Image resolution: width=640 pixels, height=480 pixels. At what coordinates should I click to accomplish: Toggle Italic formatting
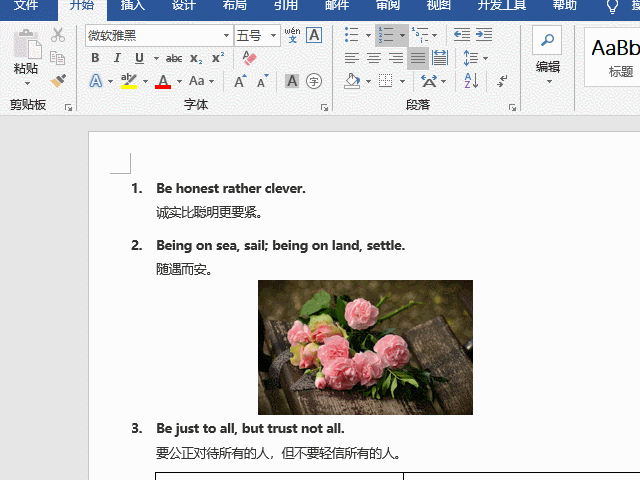[117, 58]
